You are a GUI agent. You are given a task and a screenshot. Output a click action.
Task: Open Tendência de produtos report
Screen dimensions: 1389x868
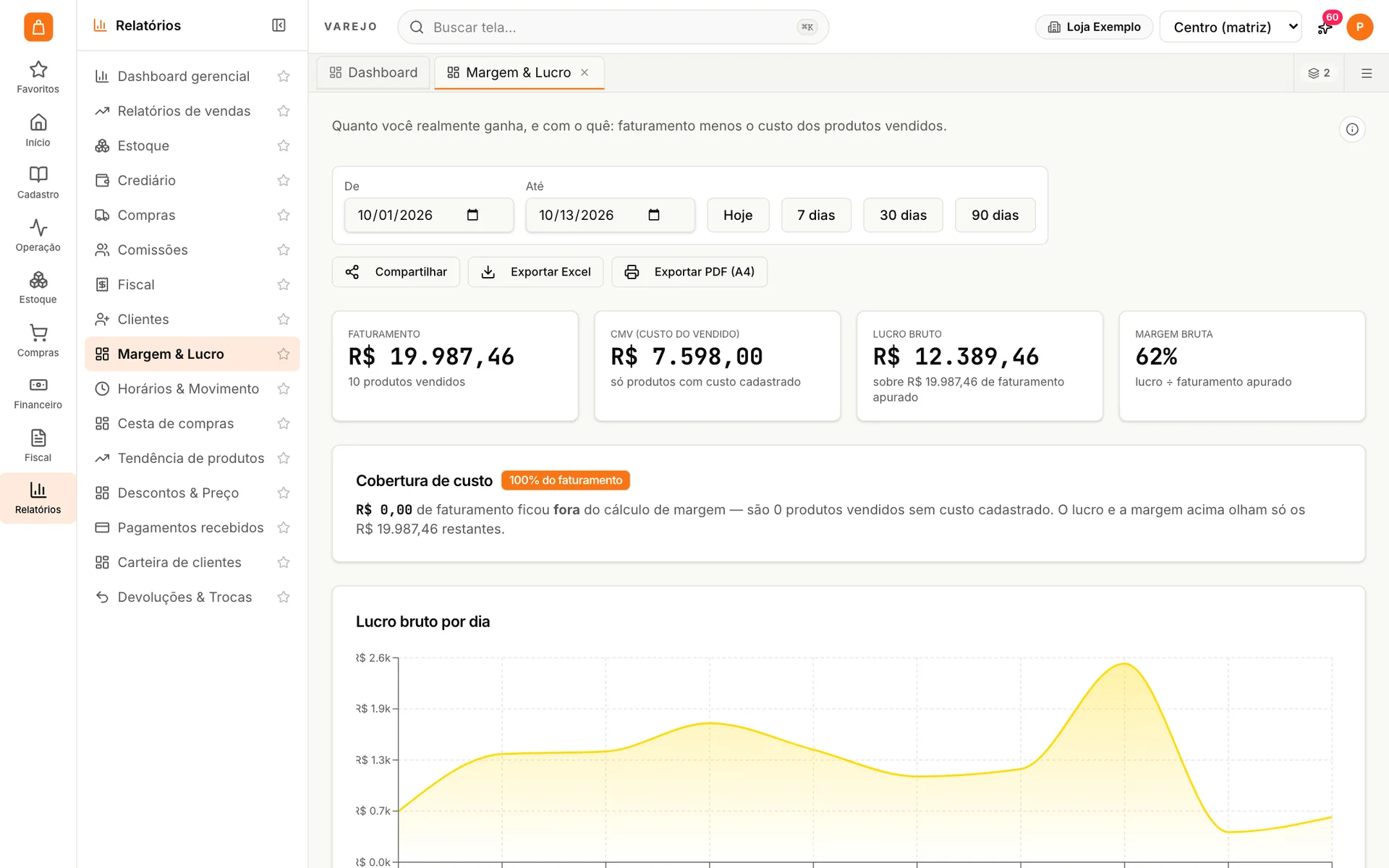[192, 458]
